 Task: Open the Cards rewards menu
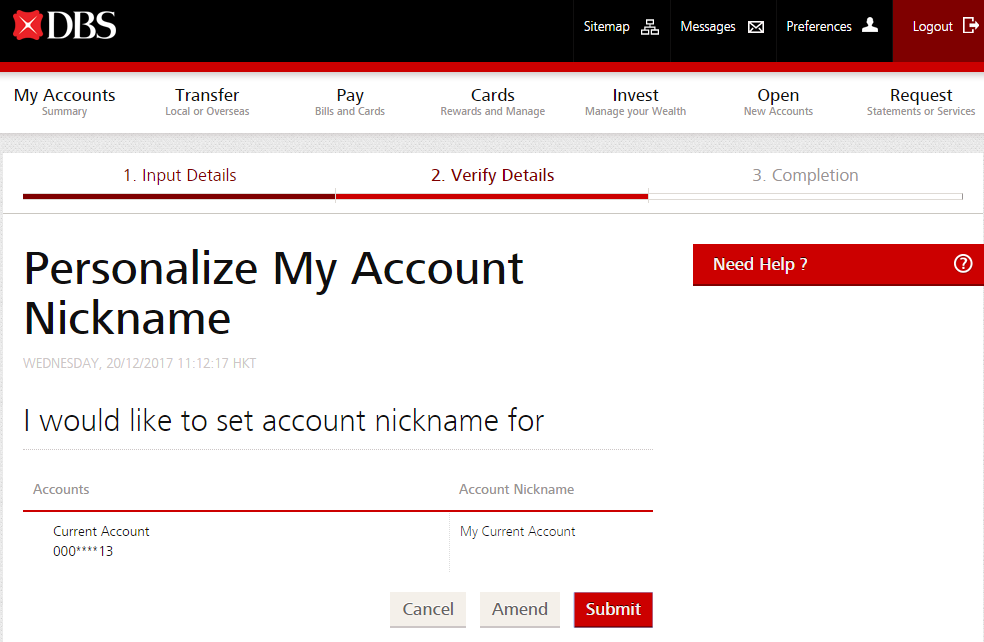click(492, 102)
